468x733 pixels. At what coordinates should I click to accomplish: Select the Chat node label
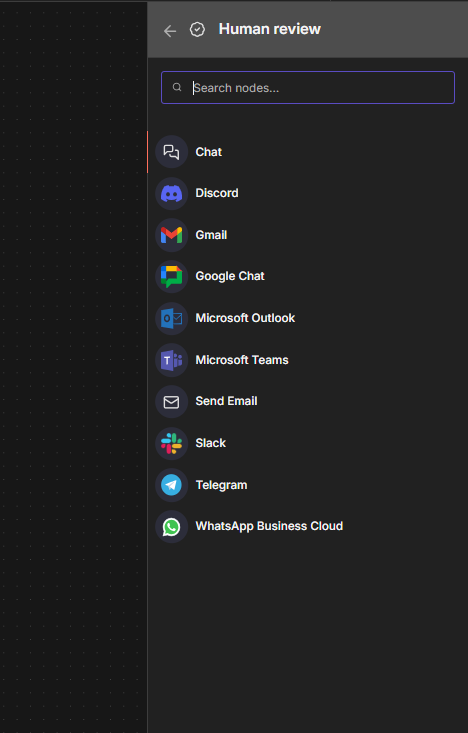tap(209, 152)
